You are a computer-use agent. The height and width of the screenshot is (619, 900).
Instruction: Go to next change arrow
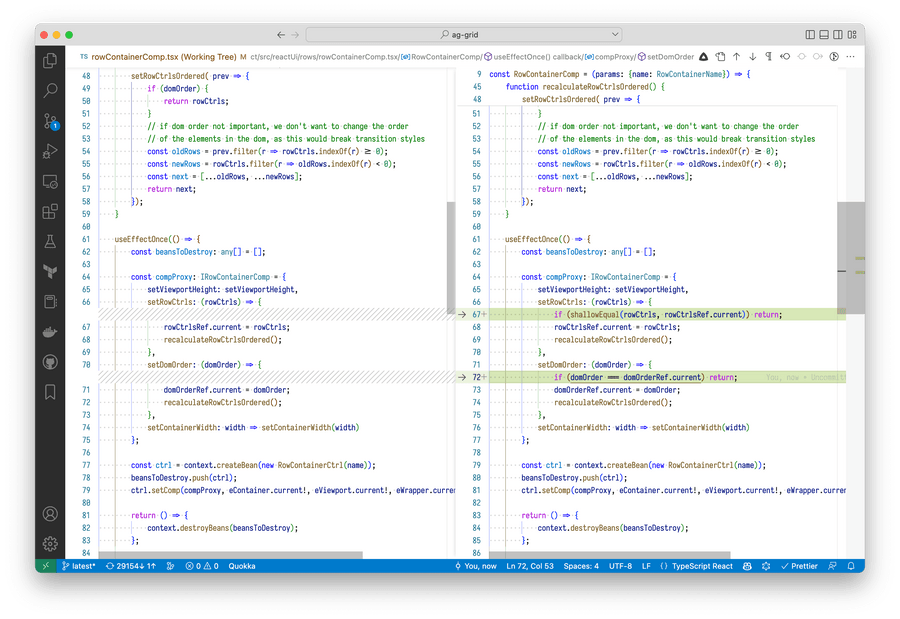coord(752,56)
